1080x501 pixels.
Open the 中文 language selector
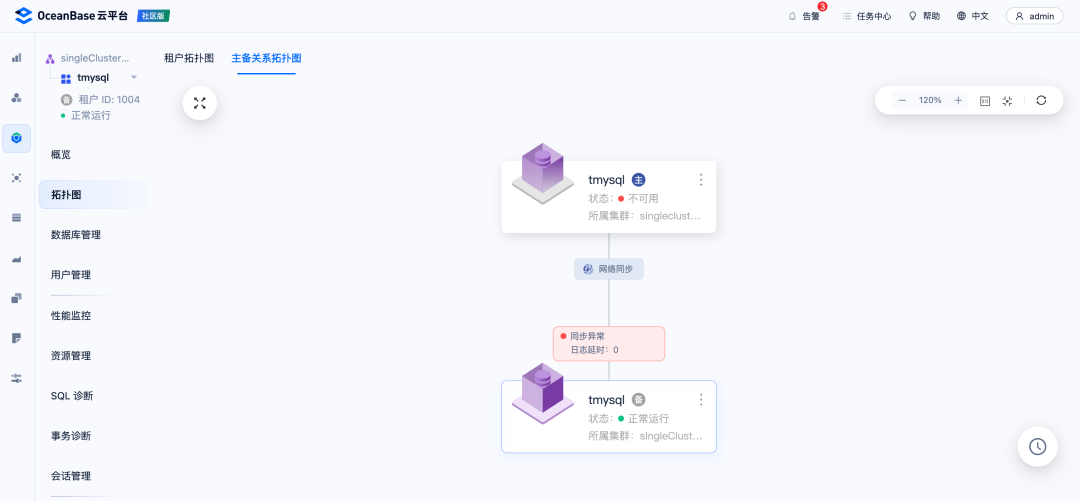972,16
